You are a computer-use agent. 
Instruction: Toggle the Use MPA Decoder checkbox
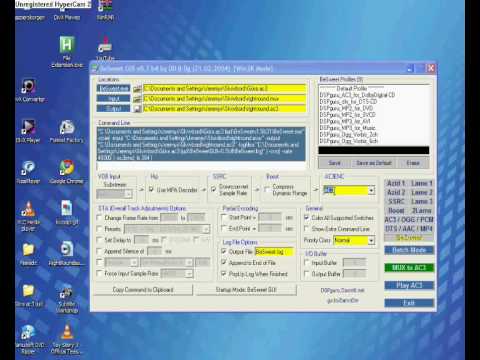pos(151,189)
